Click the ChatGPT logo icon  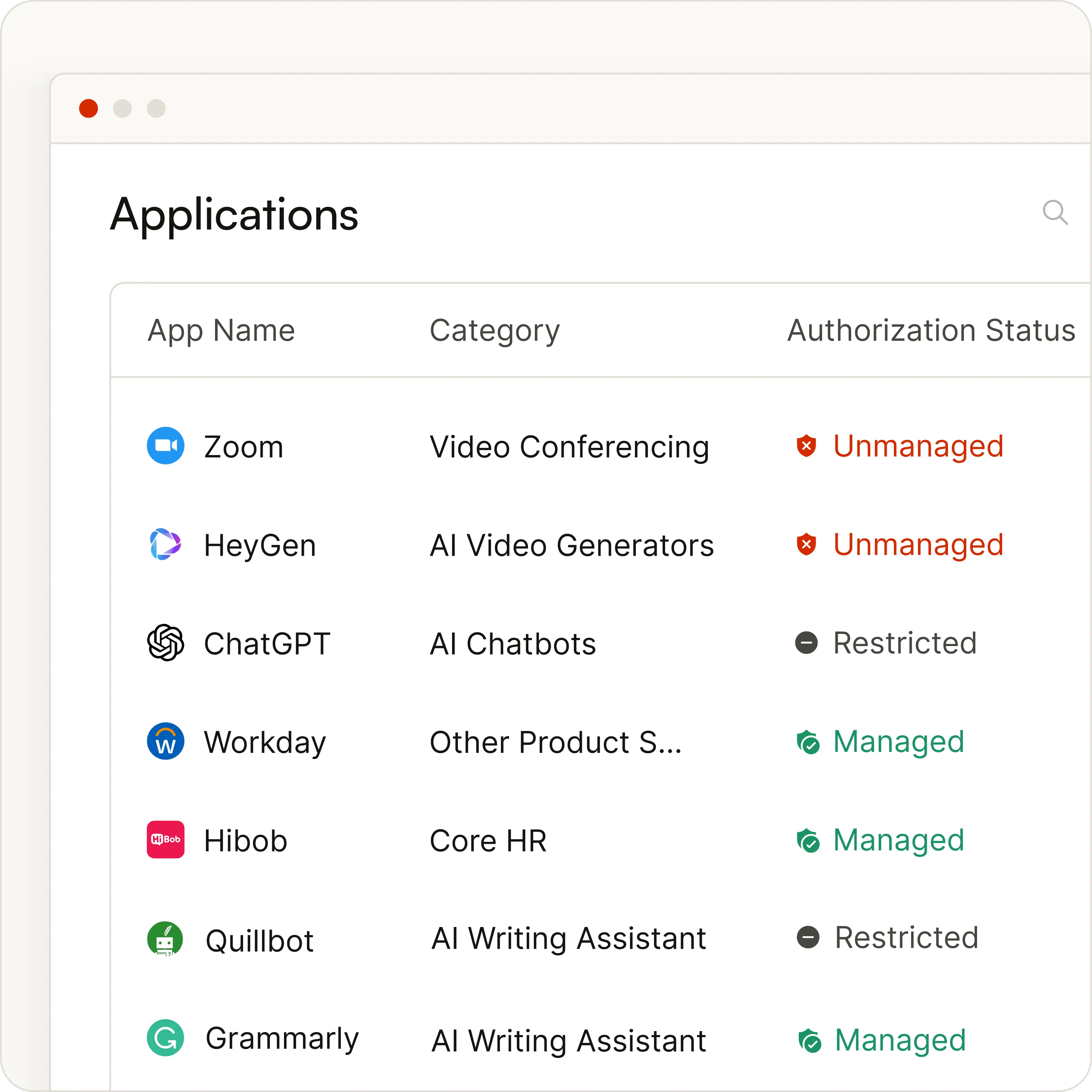(x=166, y=643)
